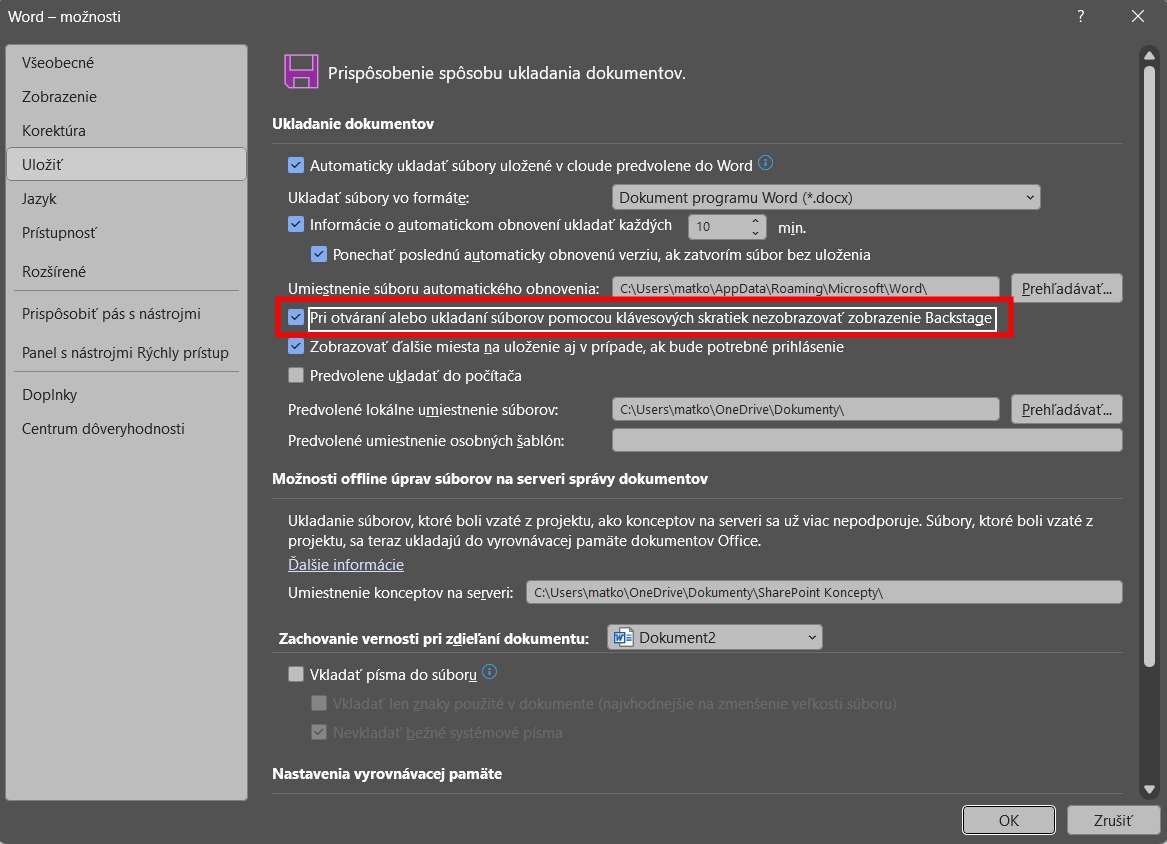Open Prispôsobiť pás s nástrojmi settings

[x=127, y=314]
